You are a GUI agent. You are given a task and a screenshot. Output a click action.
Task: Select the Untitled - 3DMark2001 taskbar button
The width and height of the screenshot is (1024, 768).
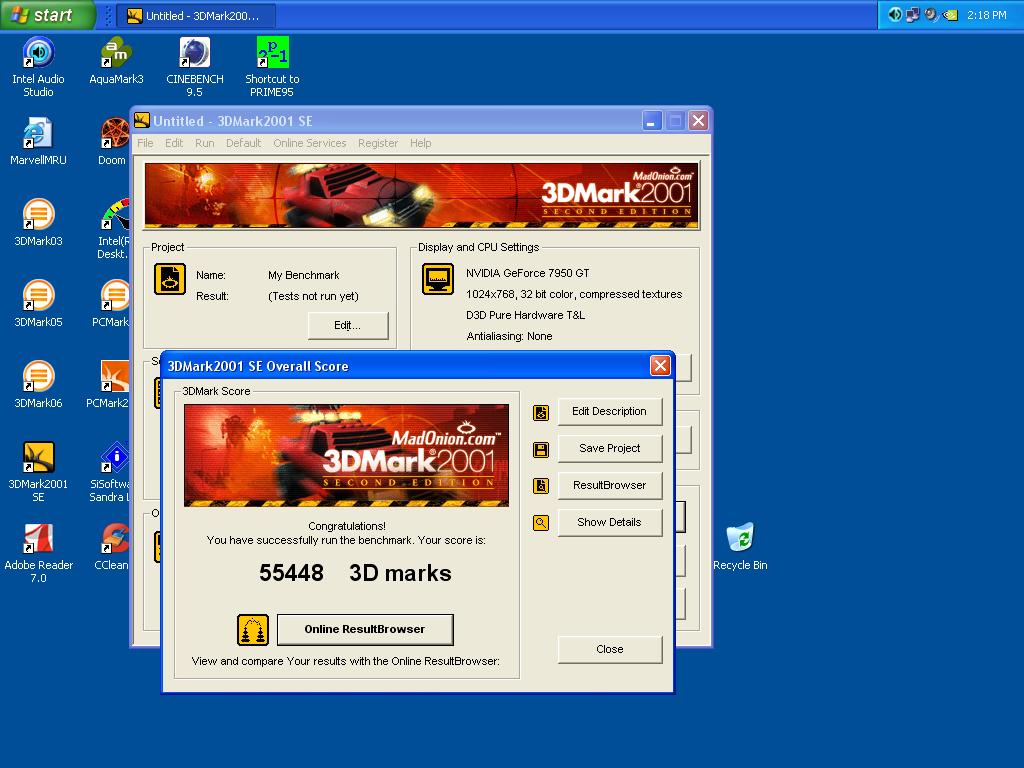(x=196, y=16)
